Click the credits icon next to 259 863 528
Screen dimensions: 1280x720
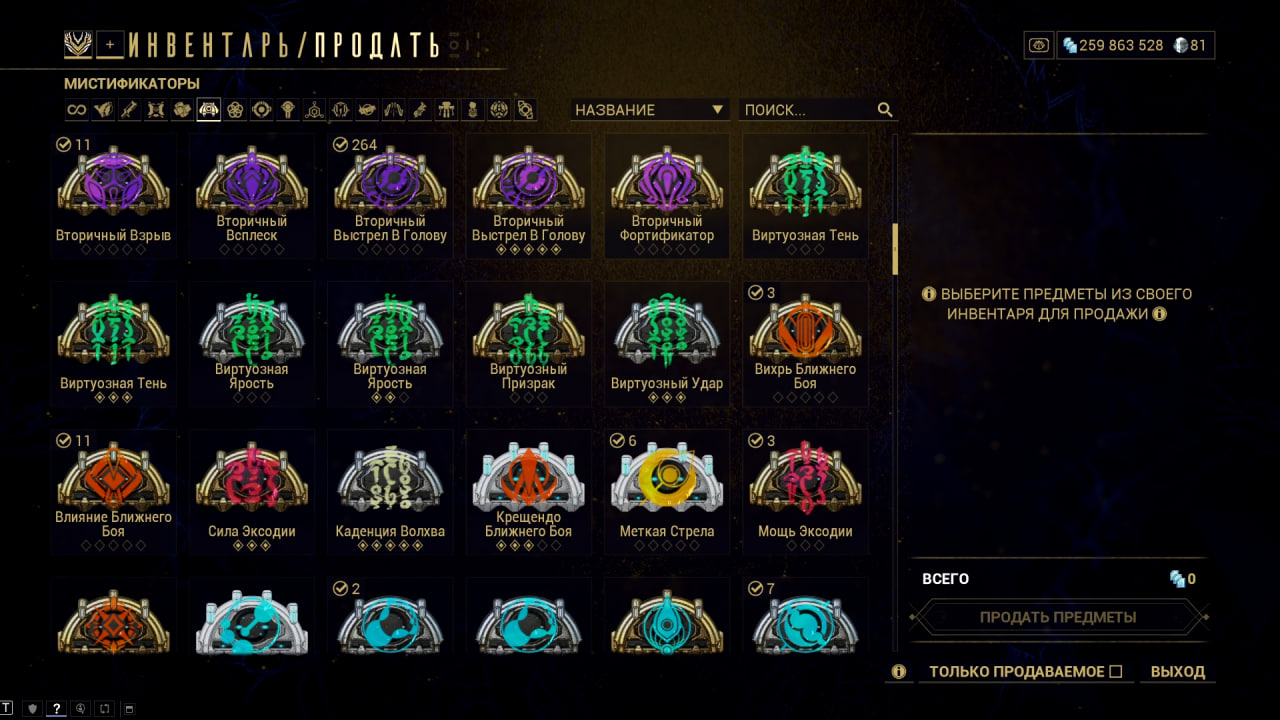pyautogui.click(x=1070, y=45)
